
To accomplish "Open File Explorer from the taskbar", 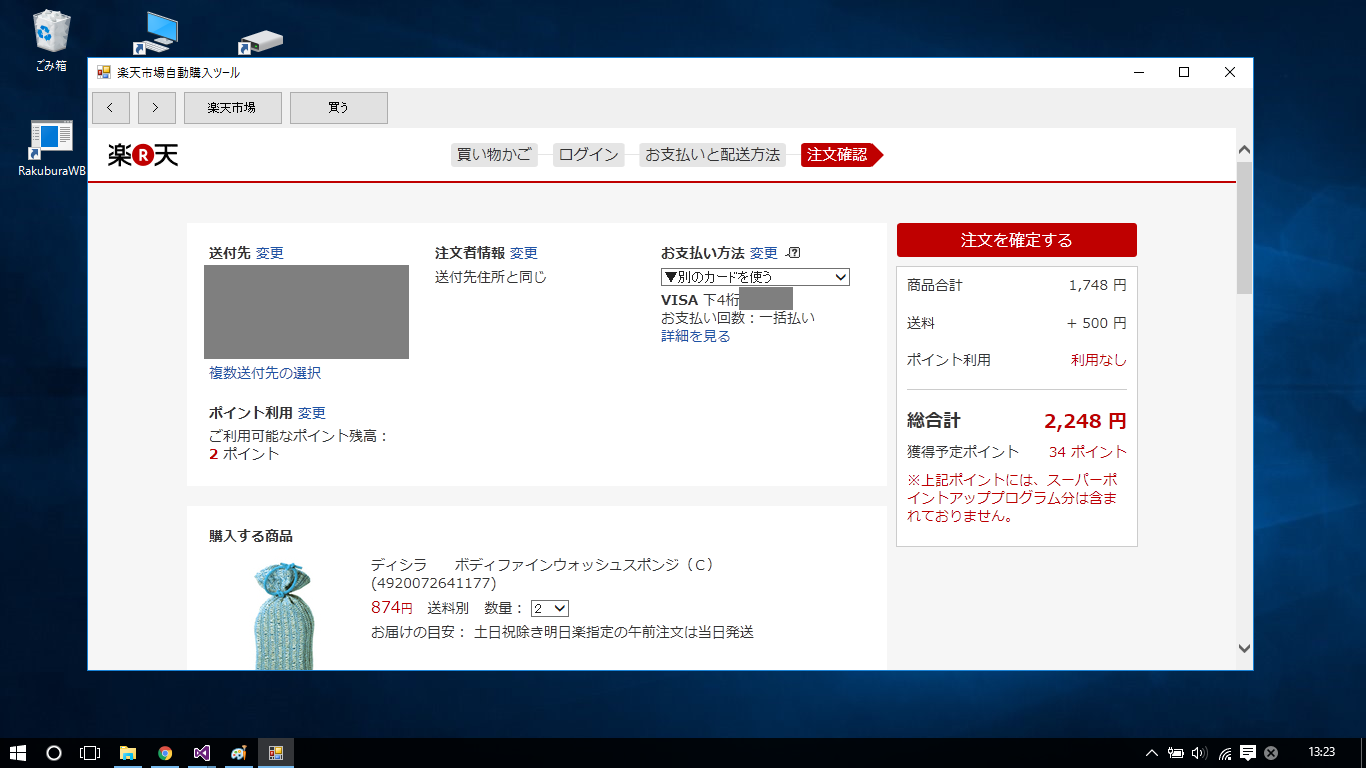I will [x=128, y=753].
